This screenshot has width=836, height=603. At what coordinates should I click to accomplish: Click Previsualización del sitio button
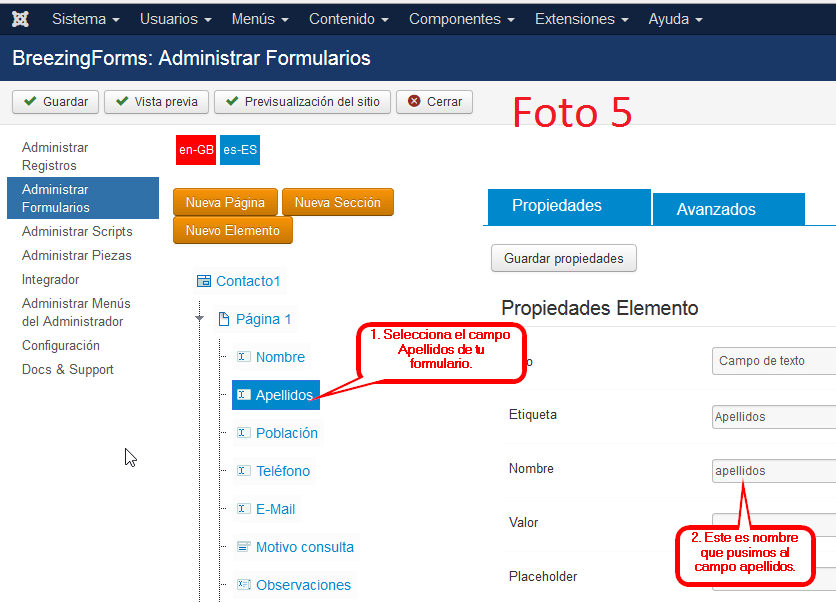pos(302,101)
